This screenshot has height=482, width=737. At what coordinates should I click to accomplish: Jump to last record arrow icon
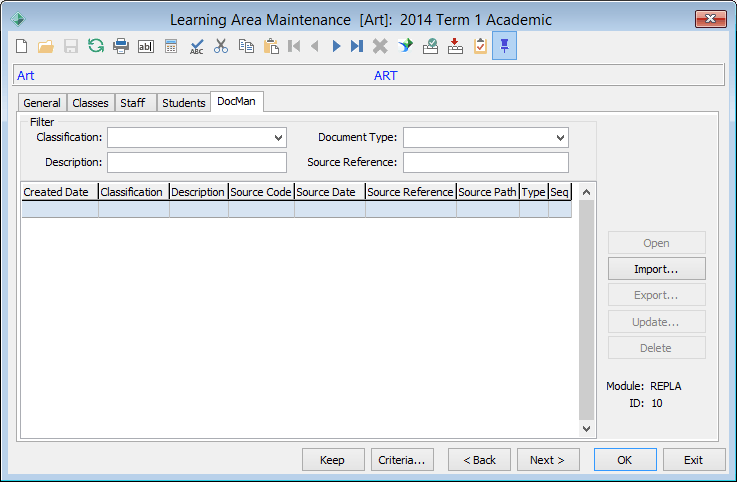357,46
